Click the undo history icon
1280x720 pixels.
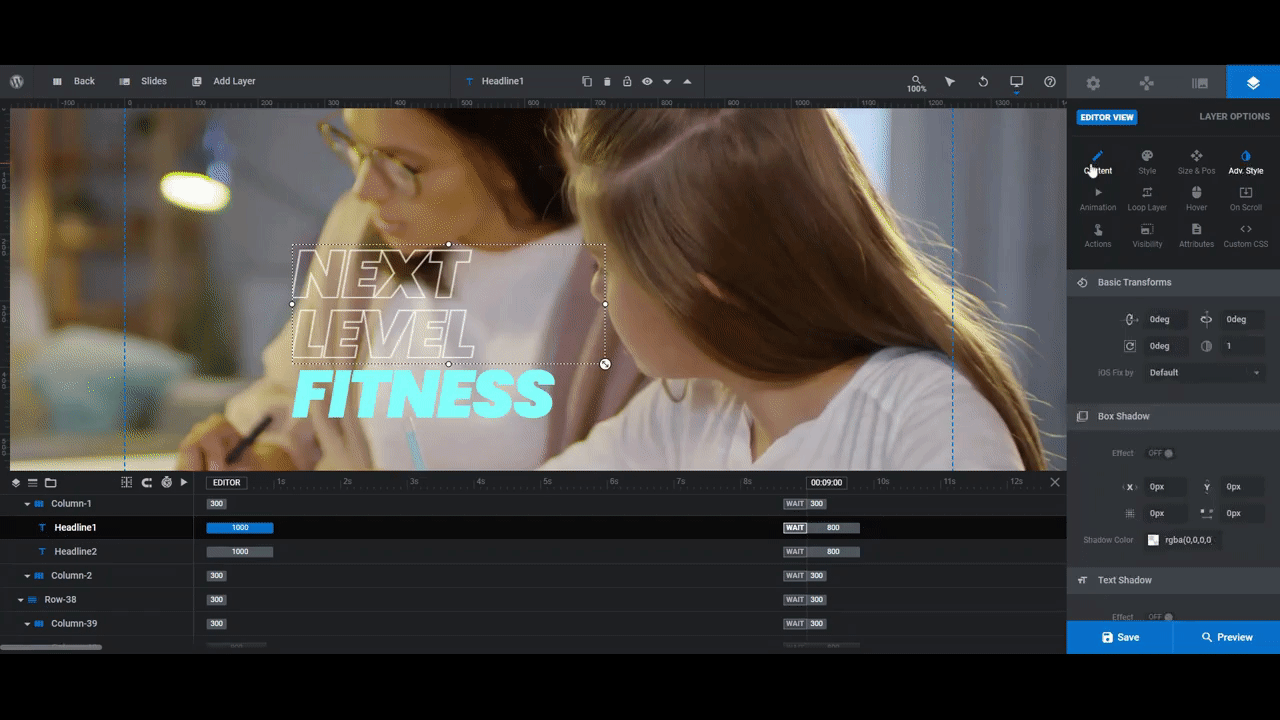983,81
